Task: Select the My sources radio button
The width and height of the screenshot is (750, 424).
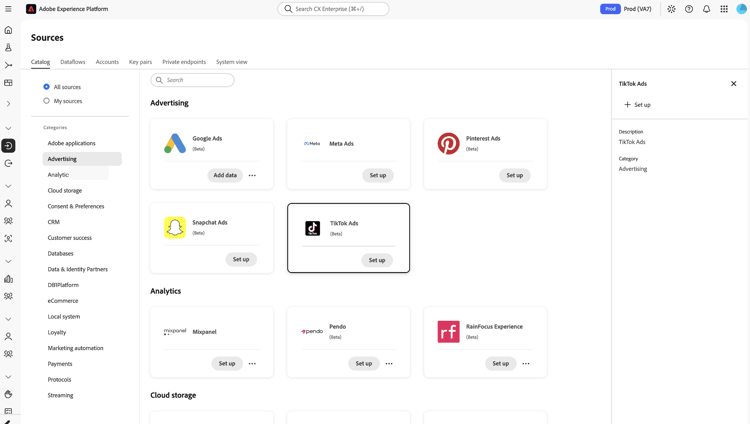Action: pyautogui.click(x=46, y=101)
